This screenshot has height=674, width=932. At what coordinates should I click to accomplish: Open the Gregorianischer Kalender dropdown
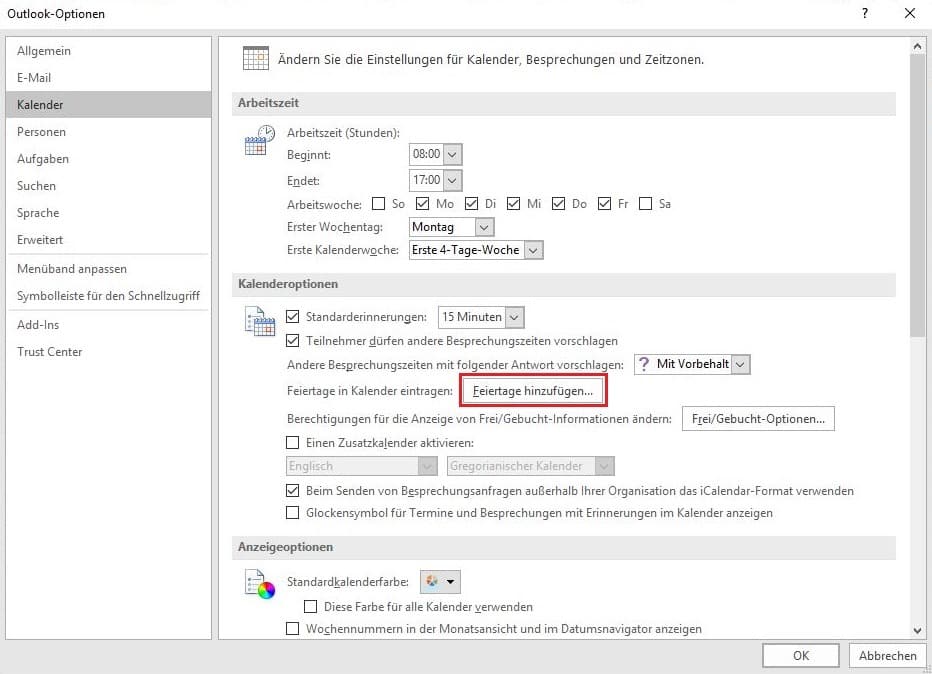pyautogui.click(x=604, y=466)
